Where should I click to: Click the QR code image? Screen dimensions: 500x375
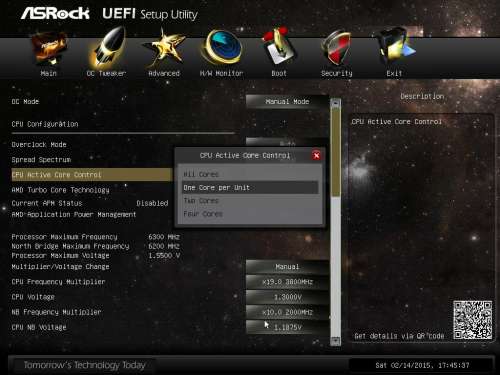(473, 320)
